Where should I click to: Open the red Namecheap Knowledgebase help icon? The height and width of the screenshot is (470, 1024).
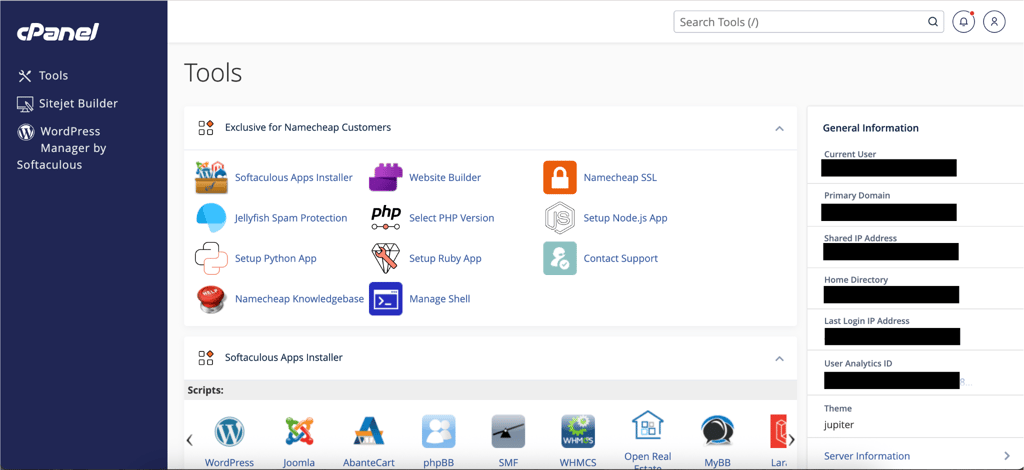[x=211, y=298]
